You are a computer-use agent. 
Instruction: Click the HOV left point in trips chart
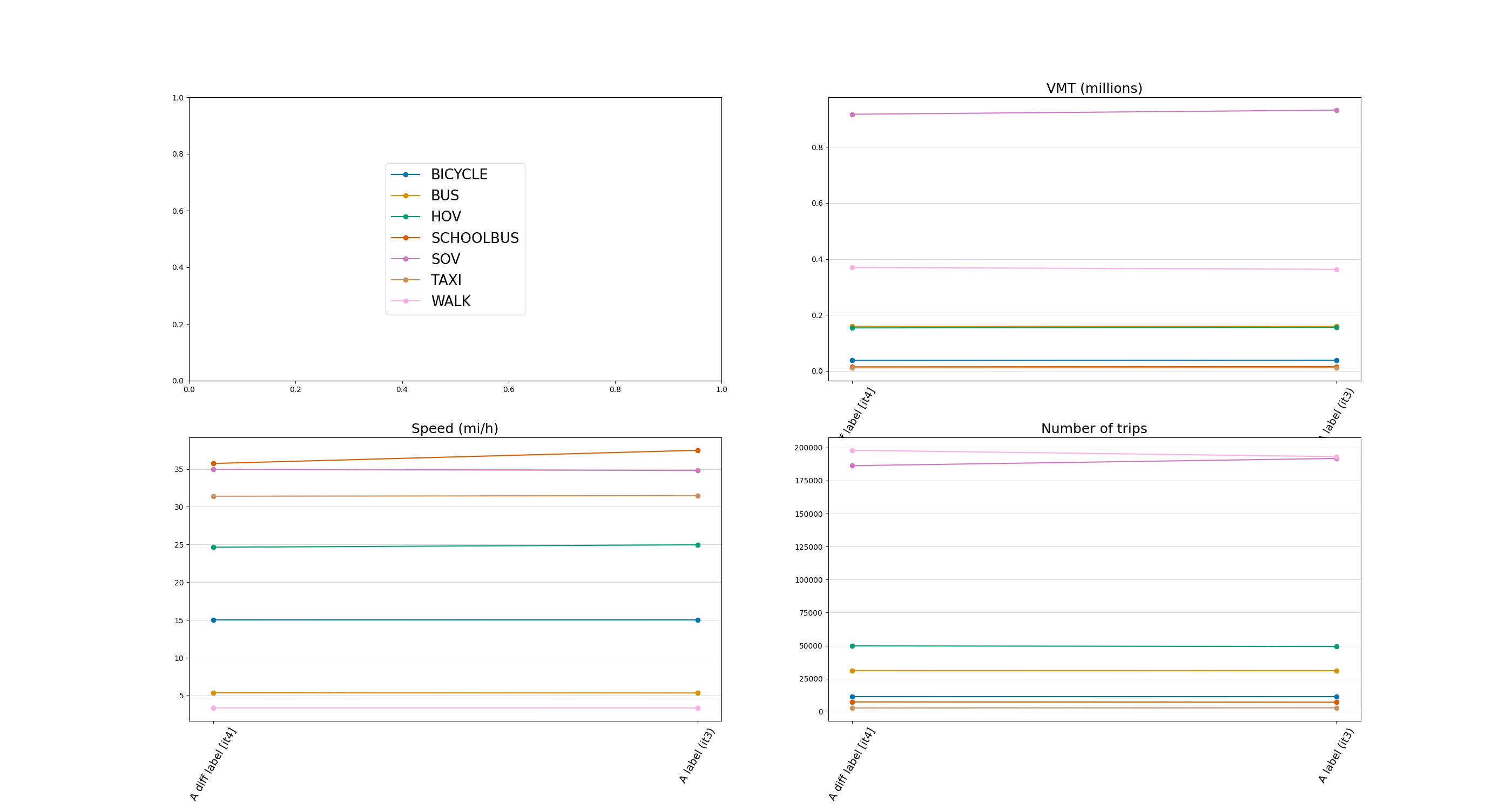(852, 646)
